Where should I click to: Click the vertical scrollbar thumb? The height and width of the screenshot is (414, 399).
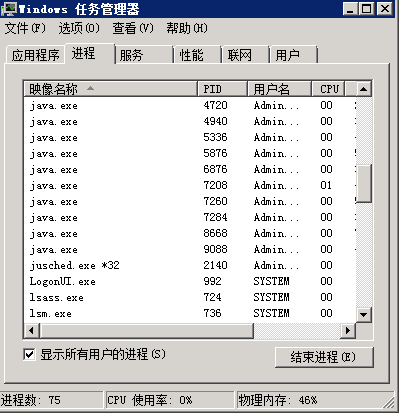click(x=364, y=183)
